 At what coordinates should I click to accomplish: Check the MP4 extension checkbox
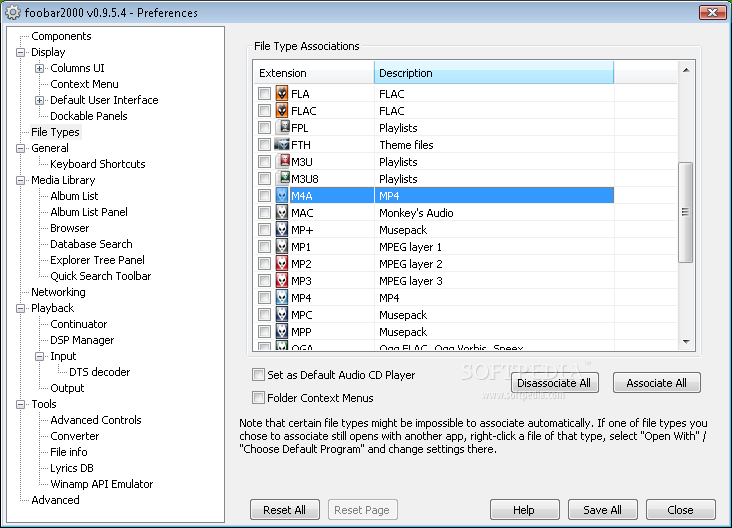(x=264, y=297)
